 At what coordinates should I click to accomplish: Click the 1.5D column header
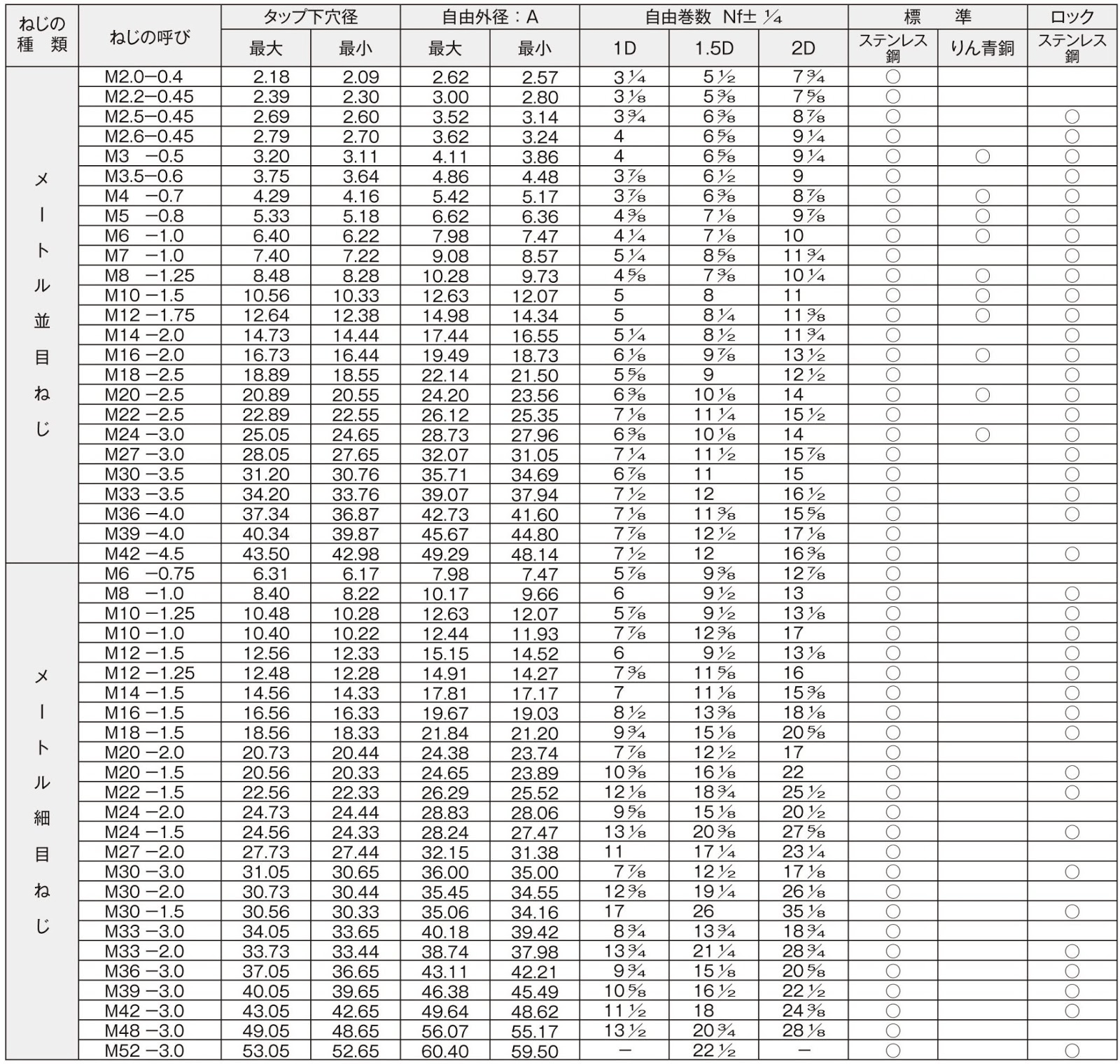tap(713, 48)
